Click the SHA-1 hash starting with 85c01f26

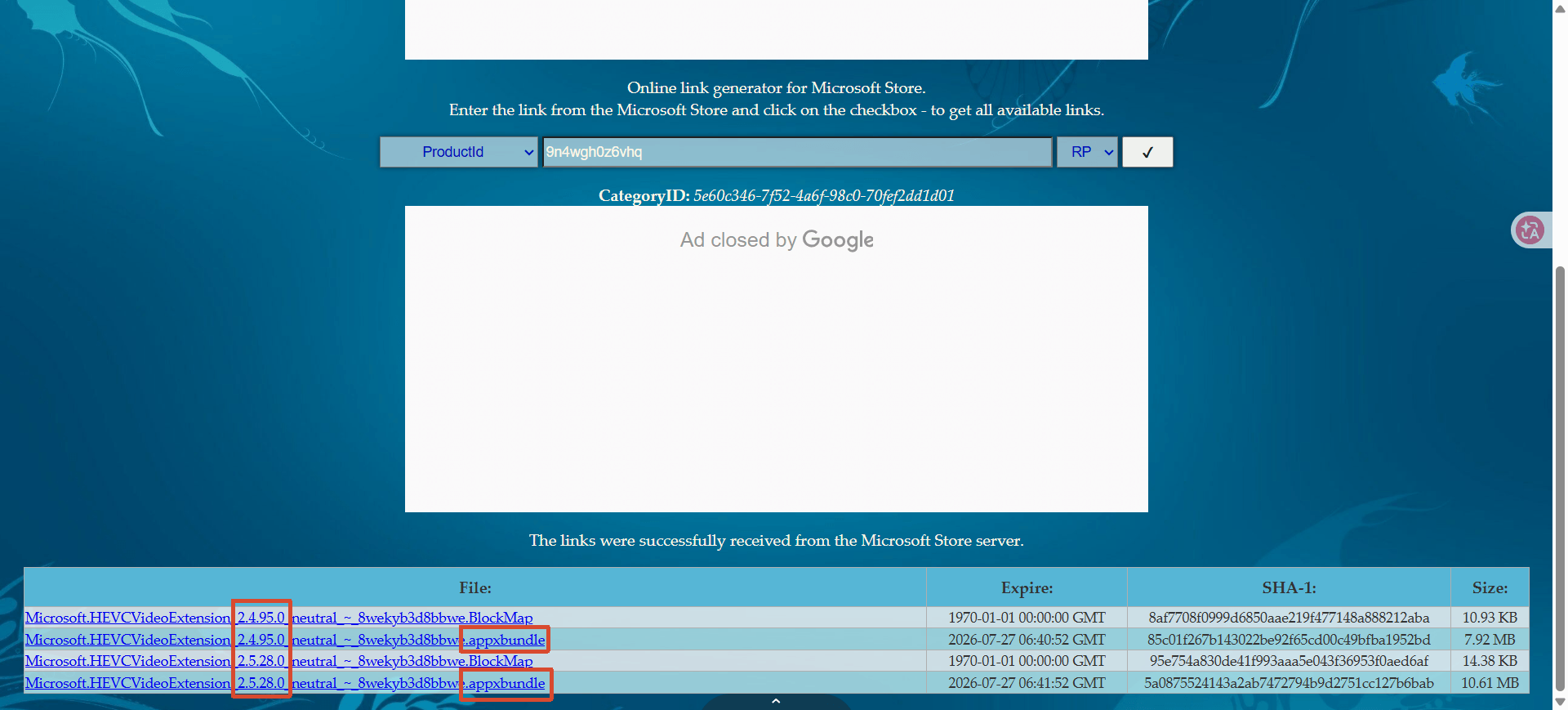pyautogui.click(x=1289, y=640)
